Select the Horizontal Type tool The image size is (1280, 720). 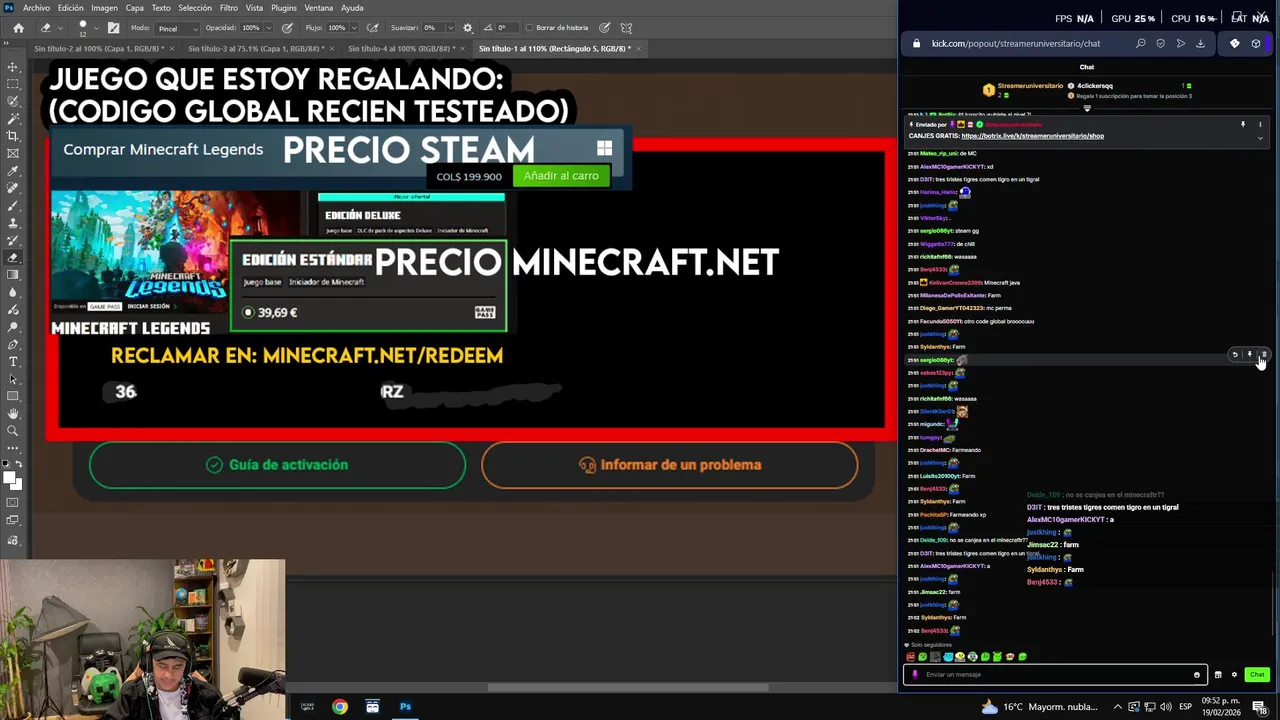pos(13,361)
